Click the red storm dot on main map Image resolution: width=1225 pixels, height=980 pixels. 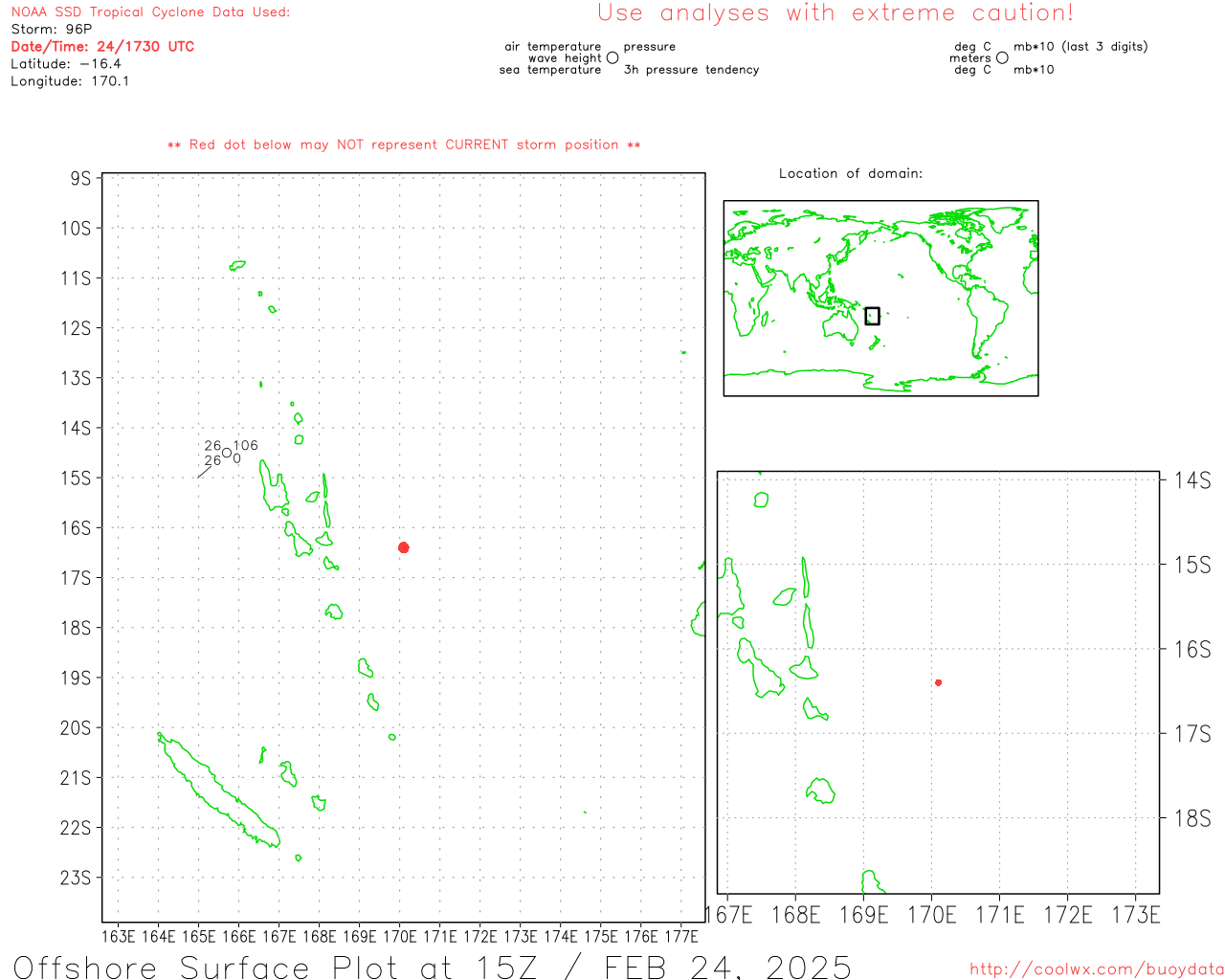point(404,547)
